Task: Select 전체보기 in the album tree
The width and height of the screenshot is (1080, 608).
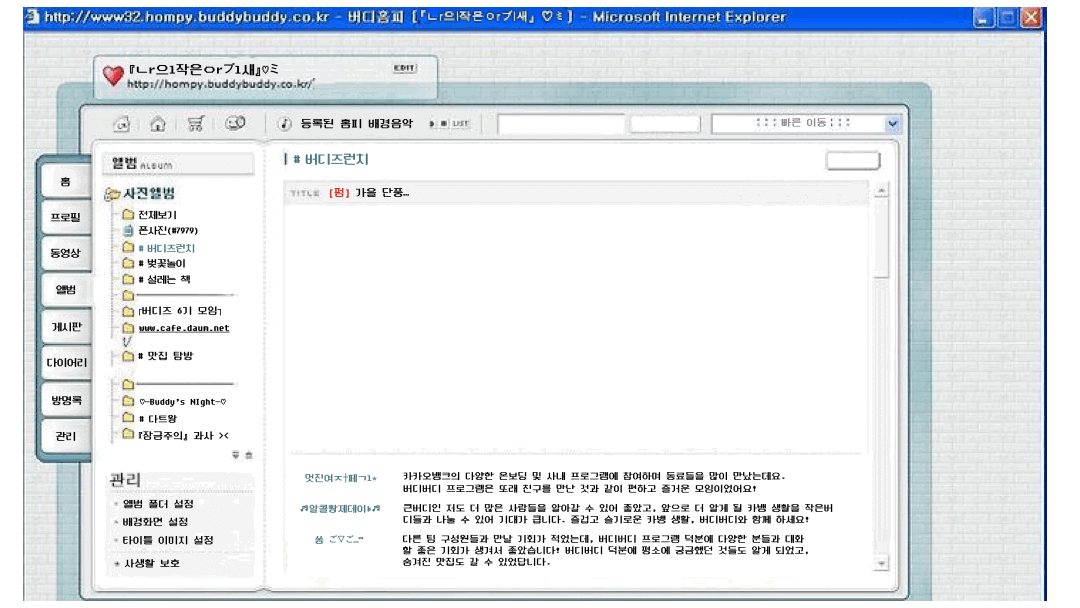Action: coord(157,215)
